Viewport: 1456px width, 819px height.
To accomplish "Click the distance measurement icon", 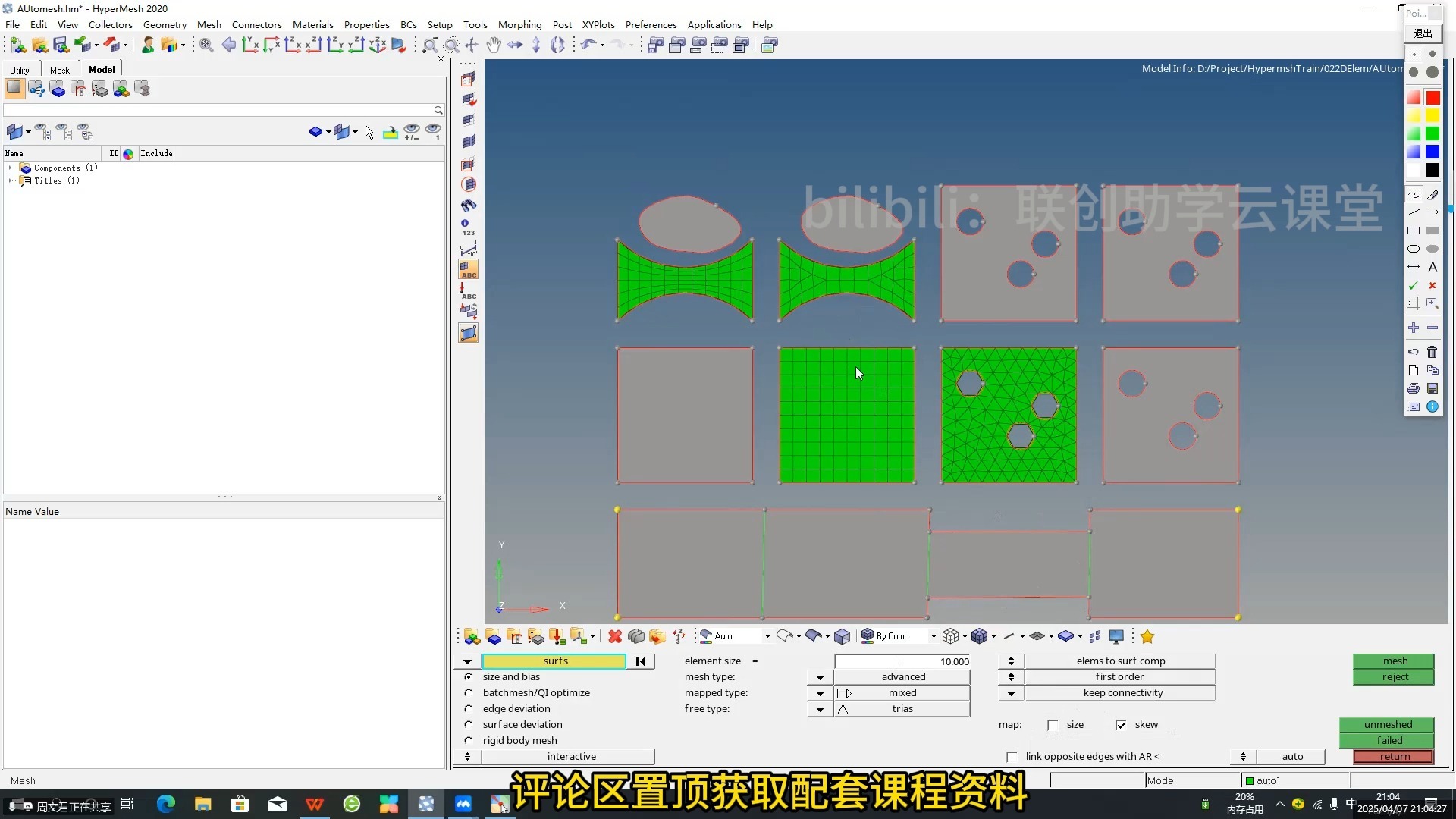I will pos(468,249).
